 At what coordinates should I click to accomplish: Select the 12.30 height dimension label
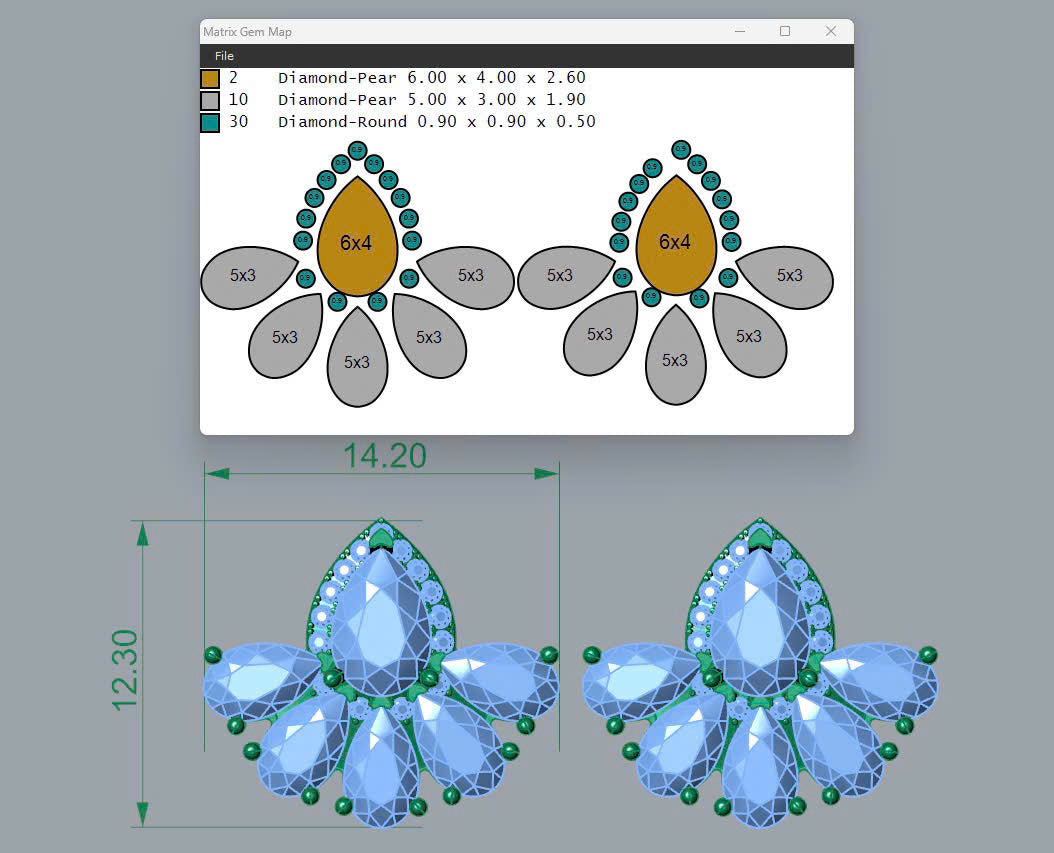(x=126, y=670)
